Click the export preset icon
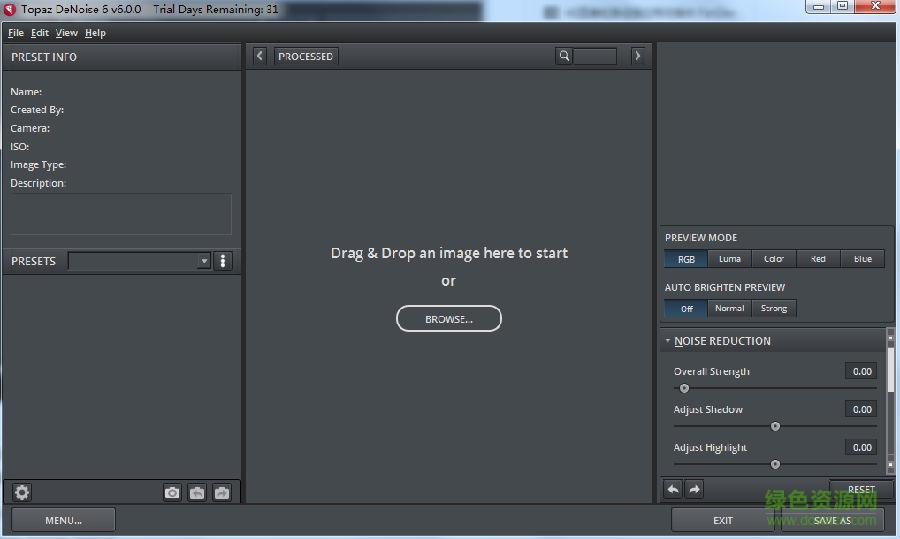 coord(222,493)
